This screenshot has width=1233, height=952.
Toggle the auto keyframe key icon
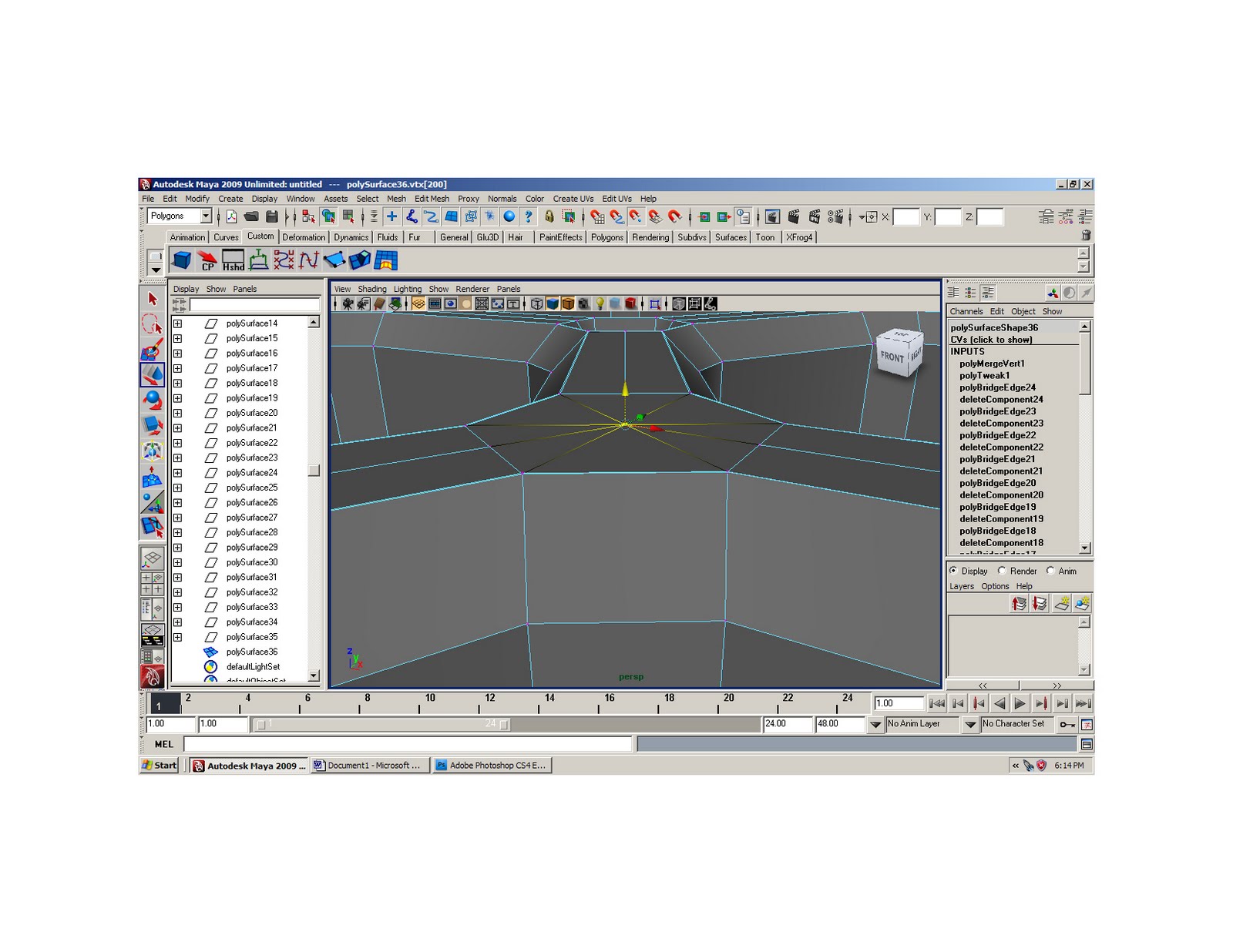point(1067,725)
